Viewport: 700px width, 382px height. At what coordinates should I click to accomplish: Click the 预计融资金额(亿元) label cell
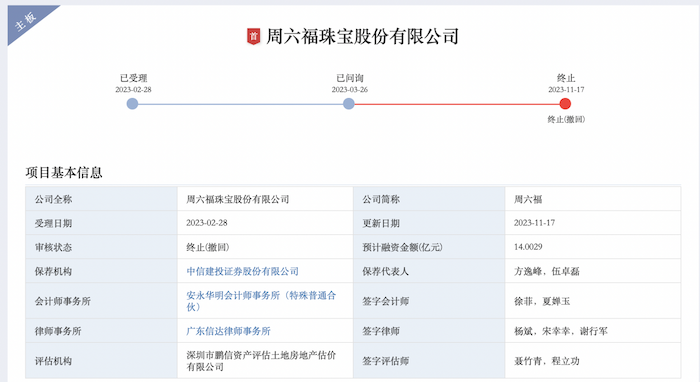[429, 247]
